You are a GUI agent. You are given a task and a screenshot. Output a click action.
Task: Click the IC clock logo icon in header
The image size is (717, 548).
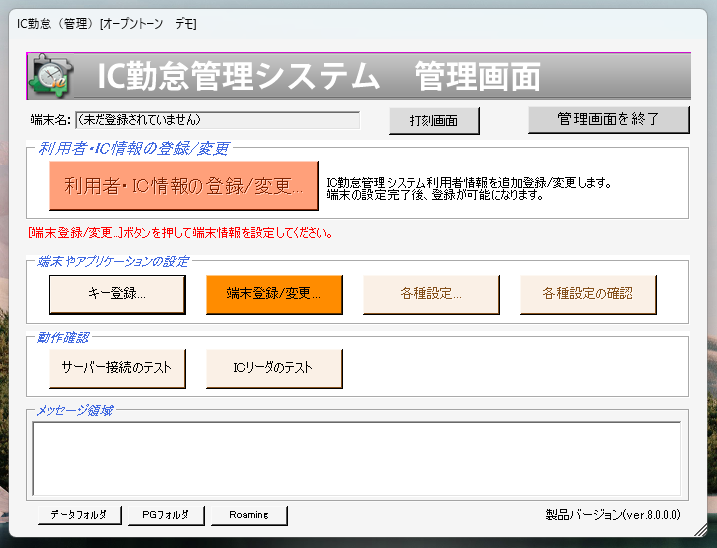[51, 76]
